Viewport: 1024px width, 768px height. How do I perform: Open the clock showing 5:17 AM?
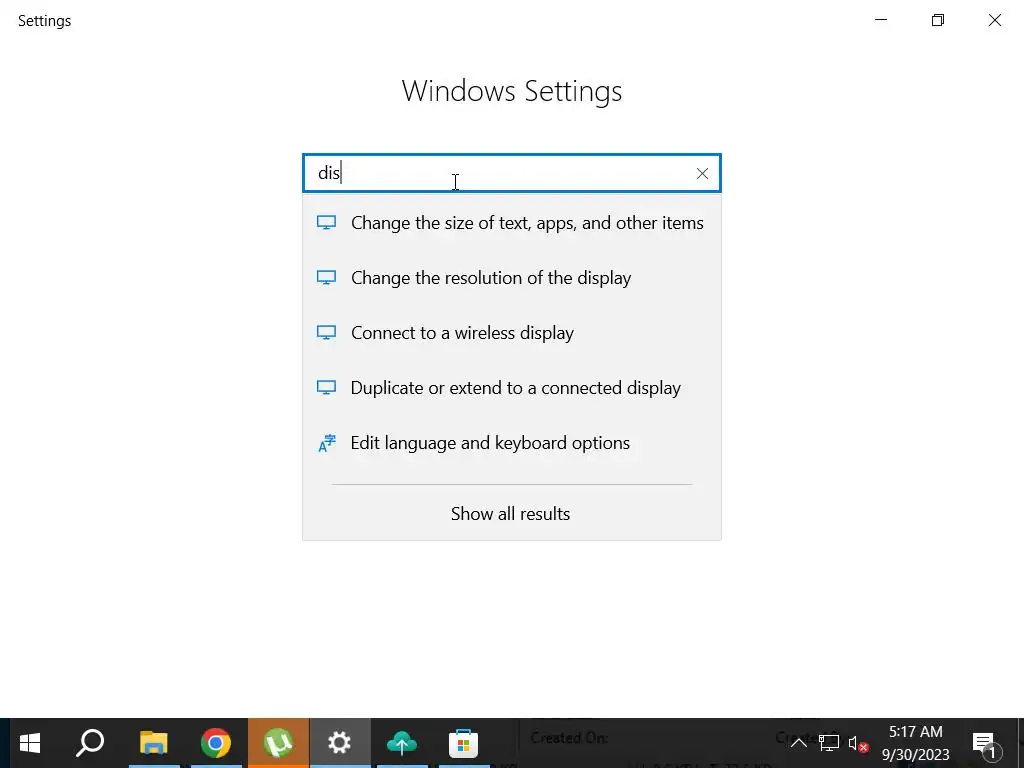(915, 743)
